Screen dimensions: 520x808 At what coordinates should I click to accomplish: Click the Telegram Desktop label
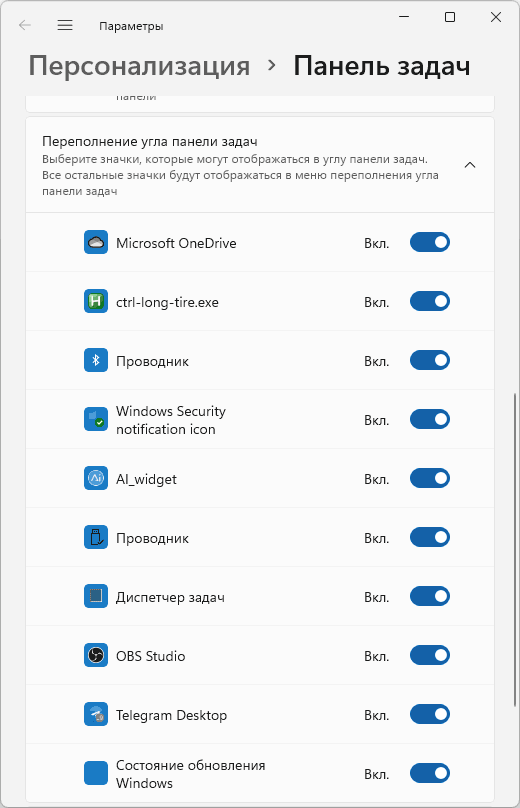172,715
